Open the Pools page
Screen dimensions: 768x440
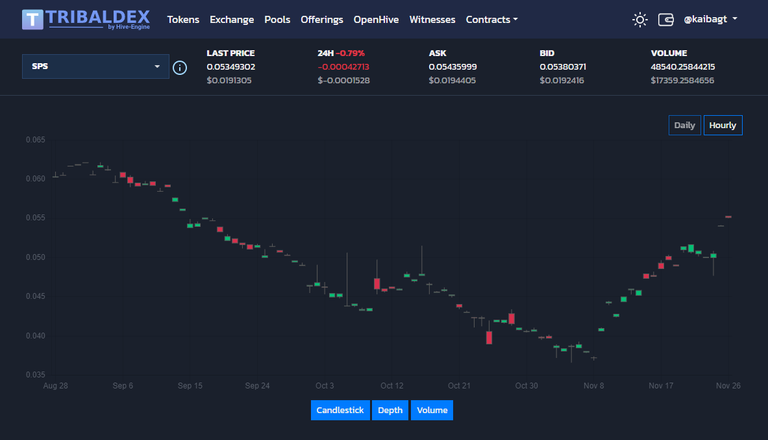tap(277, 20)
